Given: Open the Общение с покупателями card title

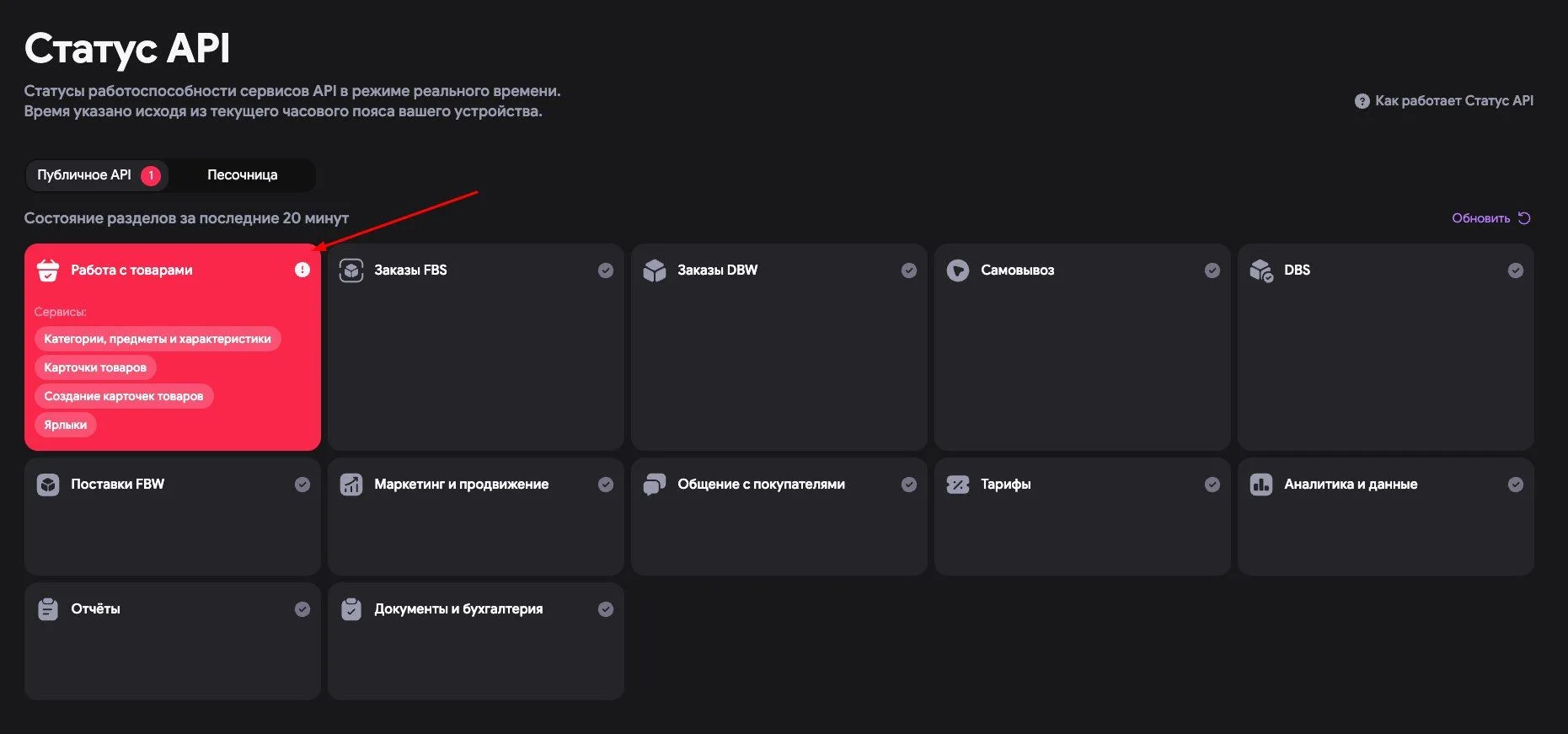Looking at the screenshot, I should click(762, 485).
